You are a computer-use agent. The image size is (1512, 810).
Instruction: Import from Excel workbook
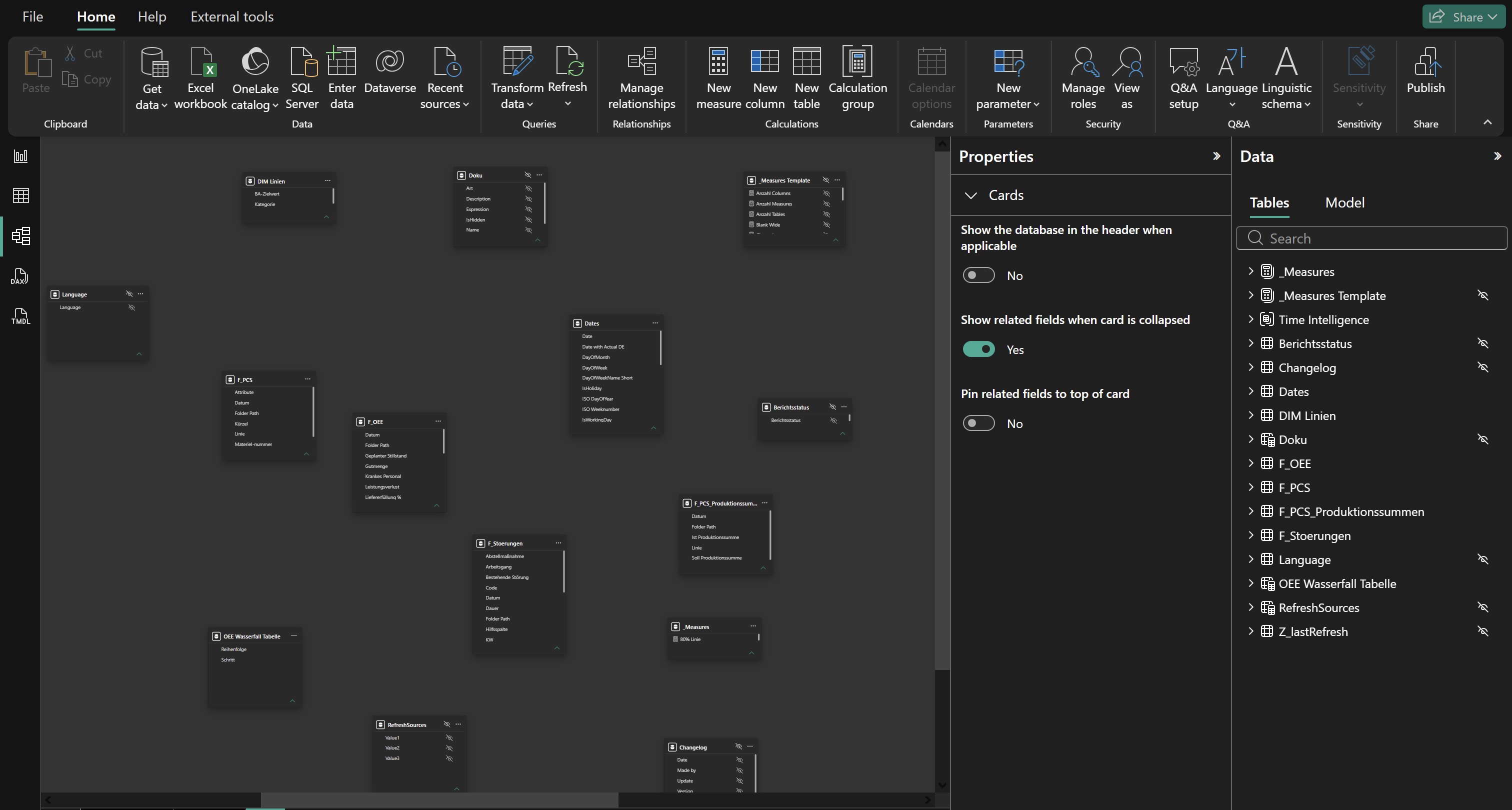coord(200,78)
